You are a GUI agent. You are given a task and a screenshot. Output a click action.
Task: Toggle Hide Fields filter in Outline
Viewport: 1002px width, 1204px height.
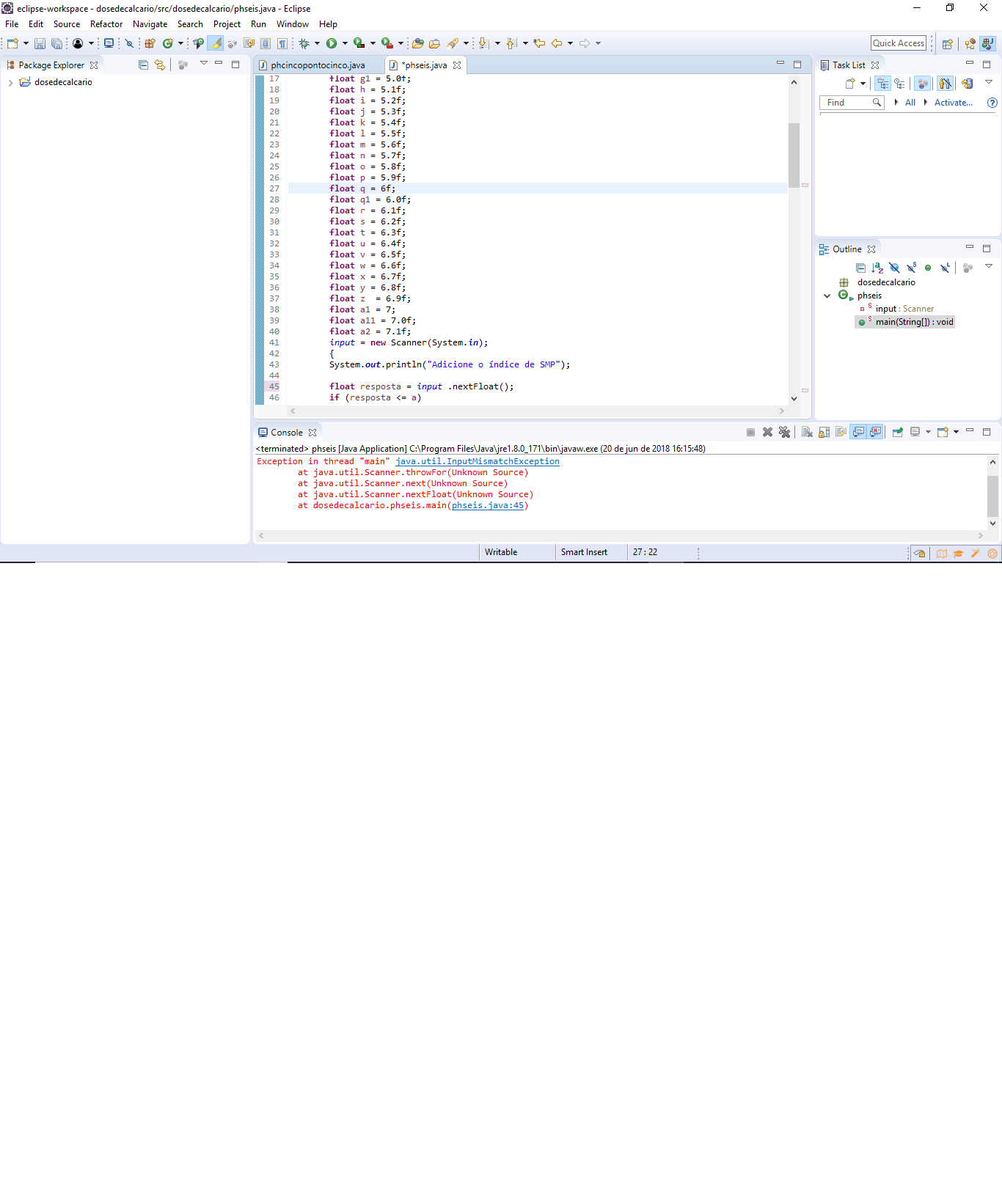tap(894, 268)
